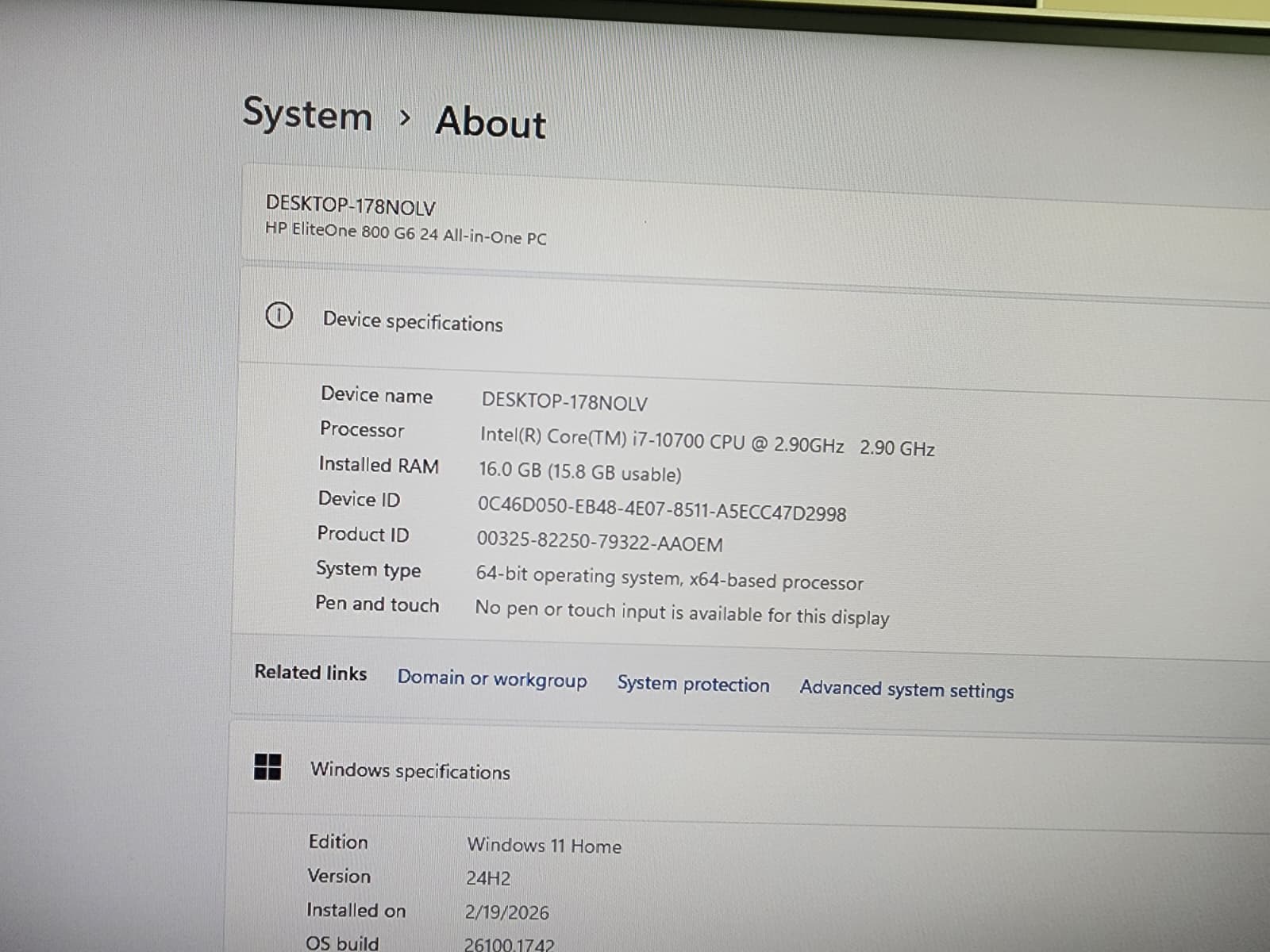The width and height of the screenshot is (1270, 952).
Task: Select the No pen or touch input text
Action: coord(682,612)
